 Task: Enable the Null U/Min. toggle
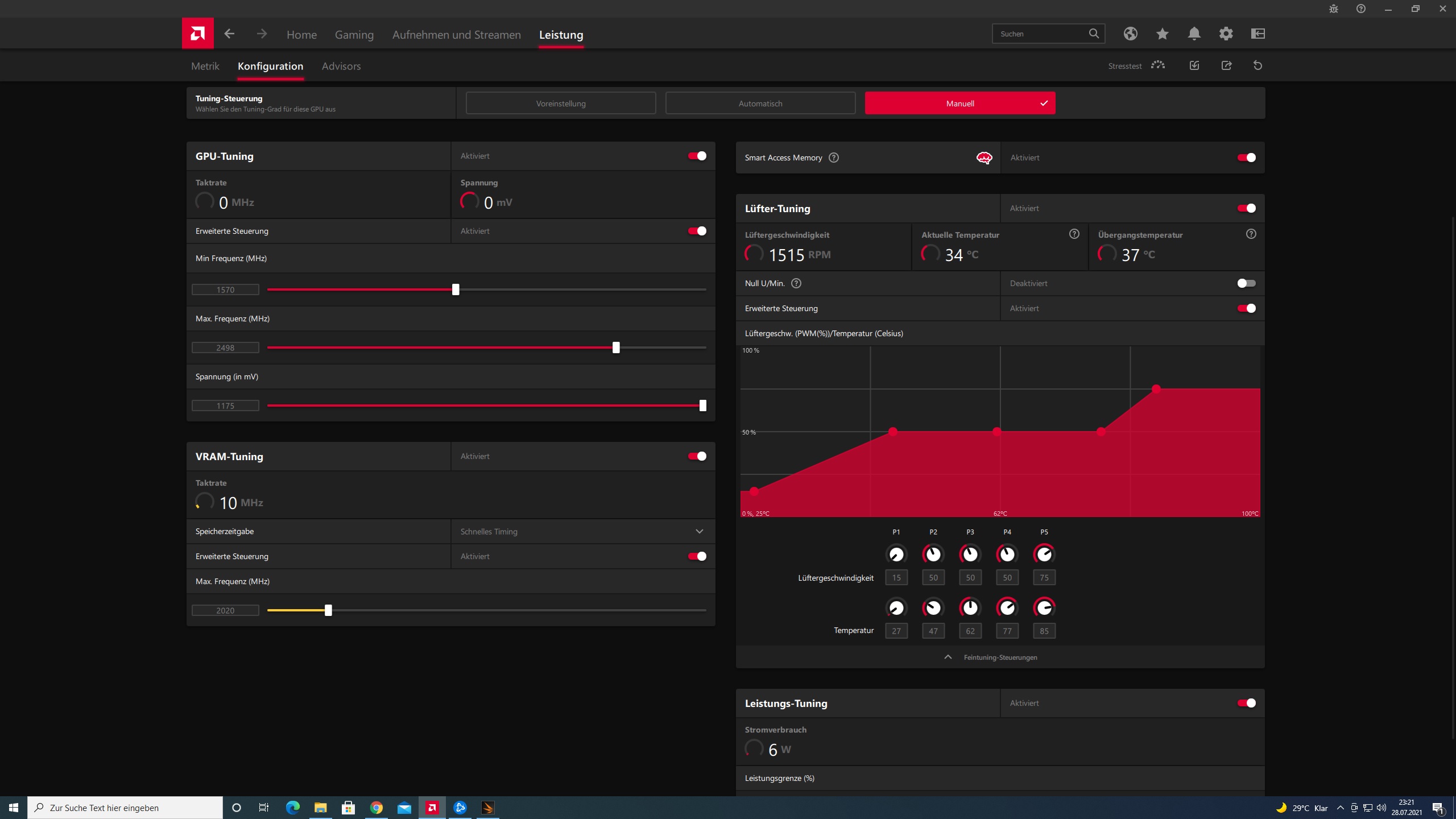(1246, 283)
